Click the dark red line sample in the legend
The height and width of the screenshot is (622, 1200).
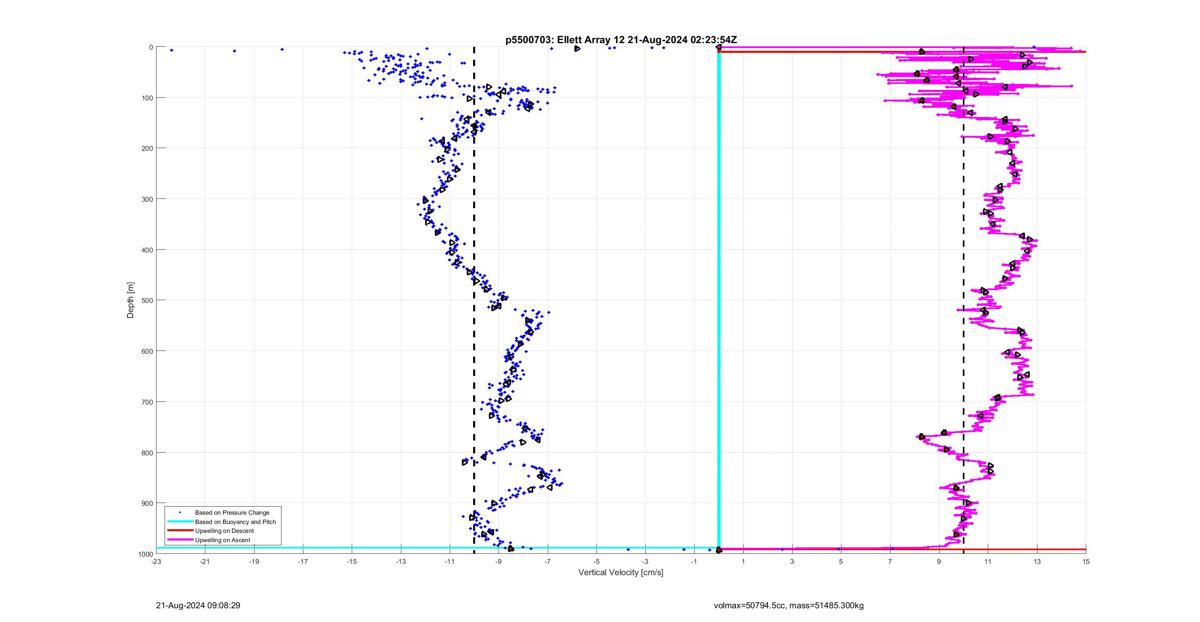pos(180,531)
